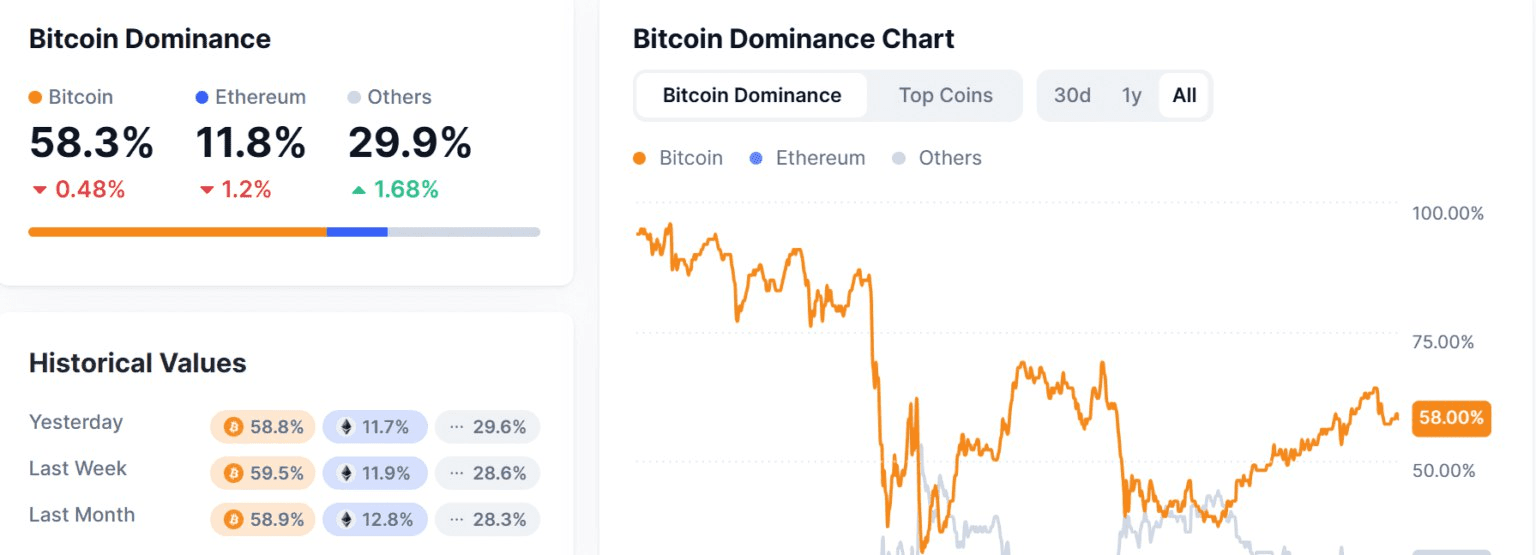Switch to Top Coins tab

[945, 96]
